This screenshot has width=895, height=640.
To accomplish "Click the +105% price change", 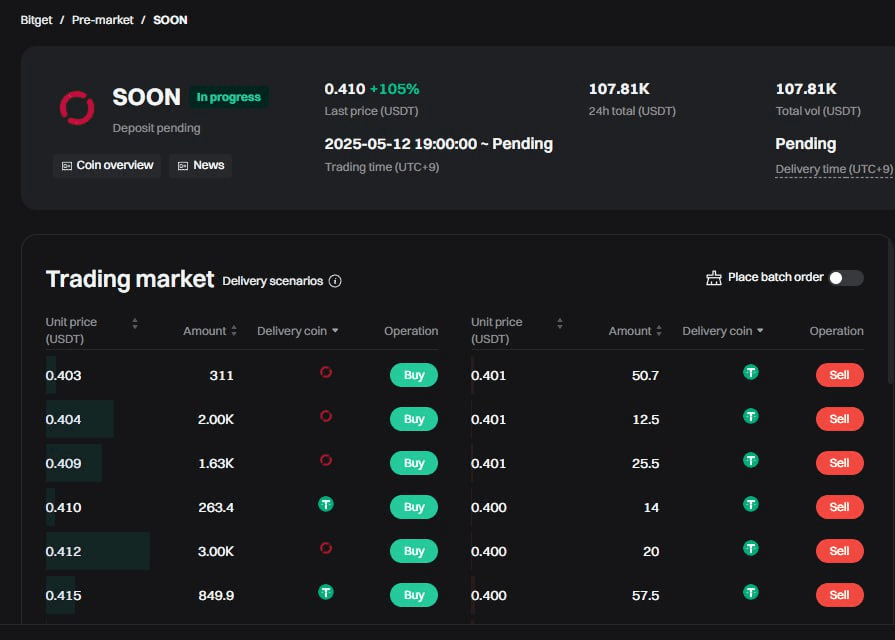I will coord(394,89).
